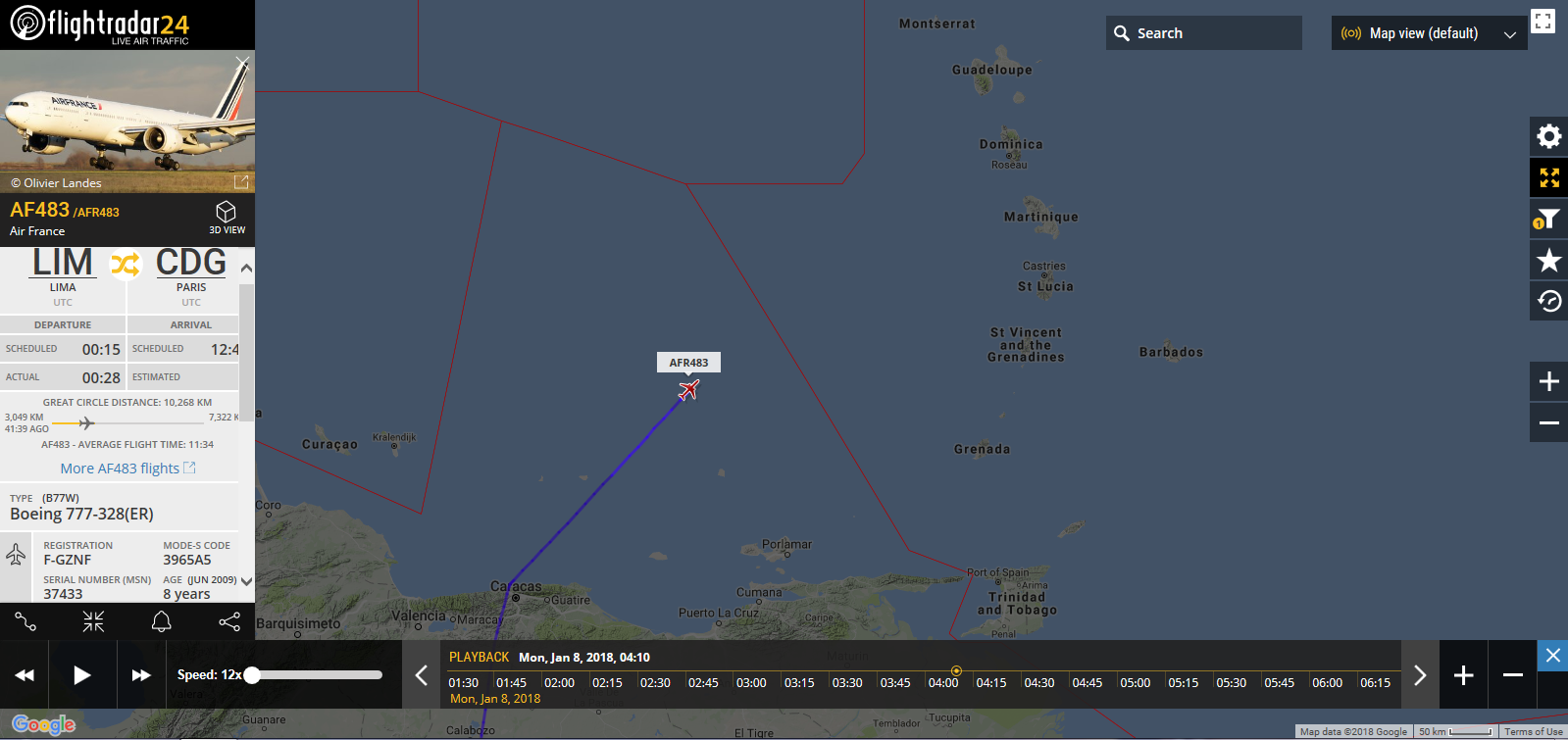Screen dimensions: 1568x740
Task: Click the playback speed slider handle
Action: tap(252, 674)
